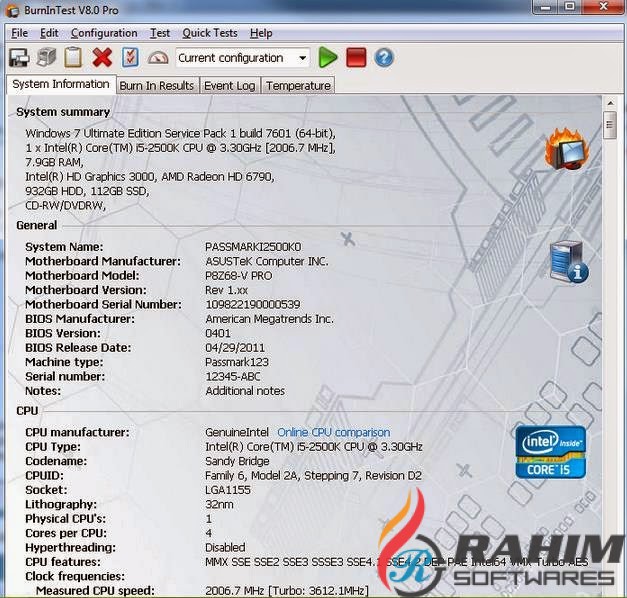Click the Lithography value 32nm

(x=219, y=504)
